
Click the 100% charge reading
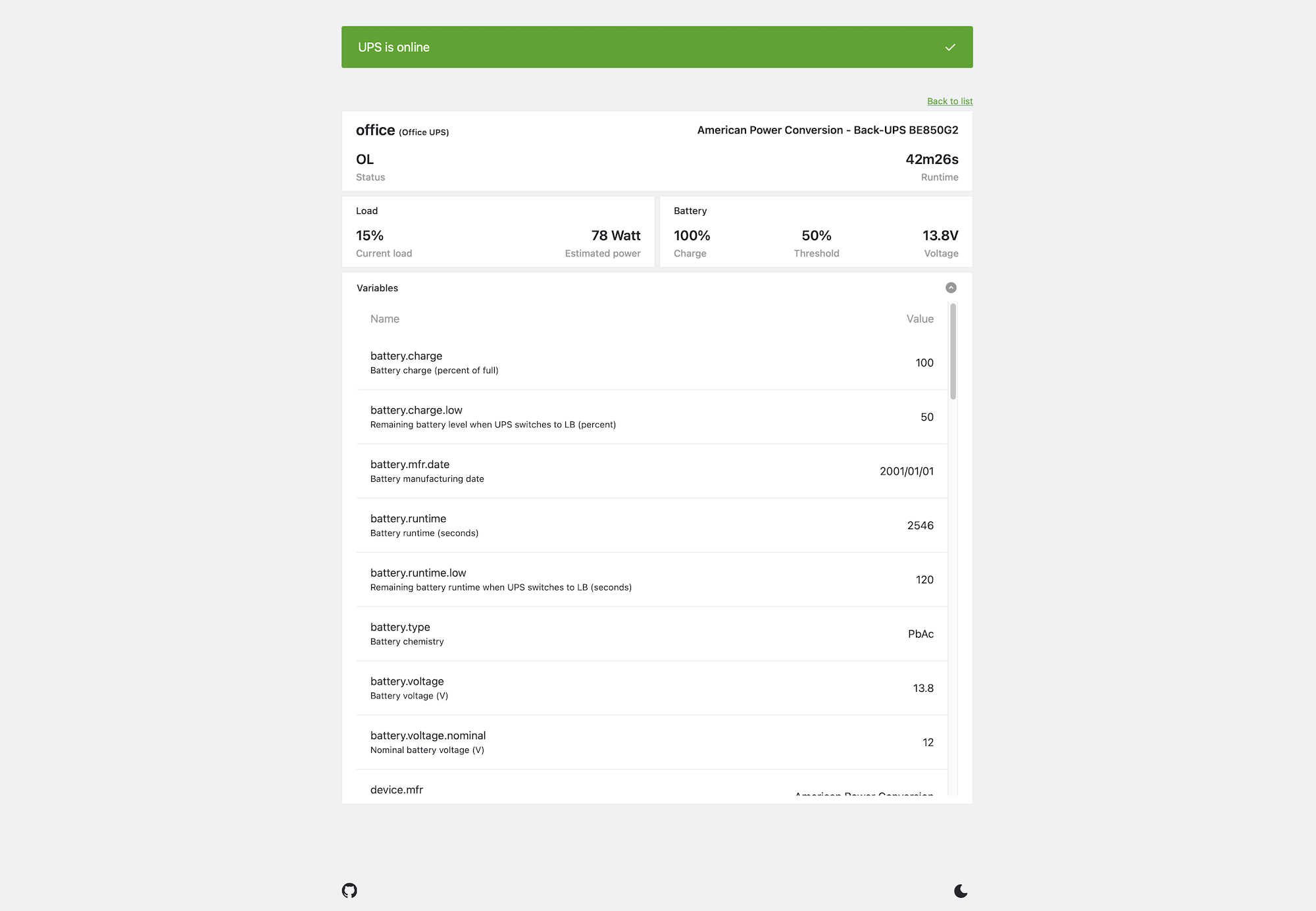(x=692, y=236)
